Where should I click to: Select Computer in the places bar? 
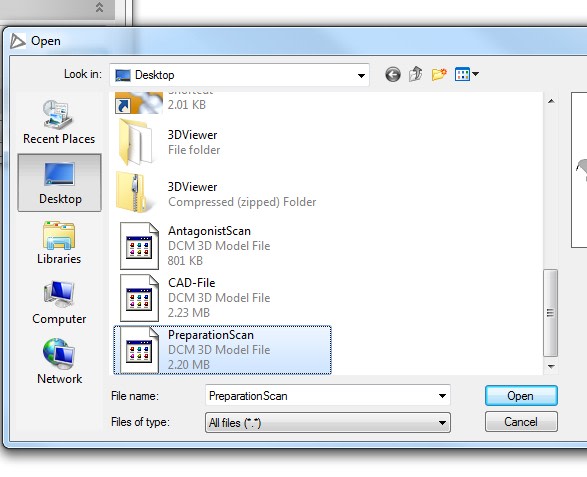point(59,302)
